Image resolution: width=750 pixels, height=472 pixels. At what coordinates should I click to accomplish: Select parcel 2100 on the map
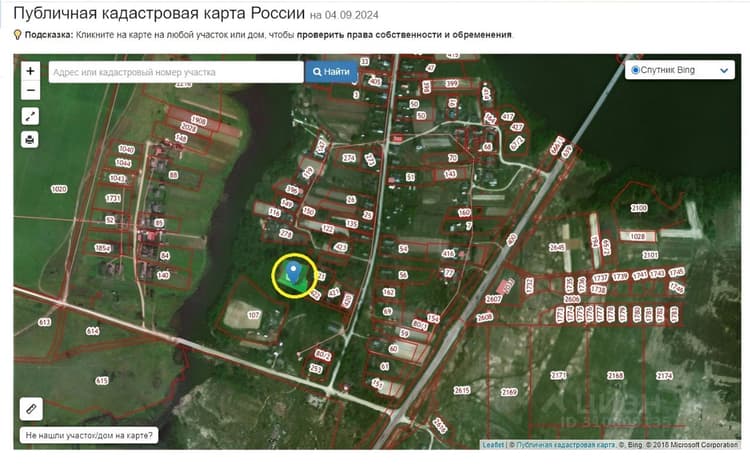(639, 208)
